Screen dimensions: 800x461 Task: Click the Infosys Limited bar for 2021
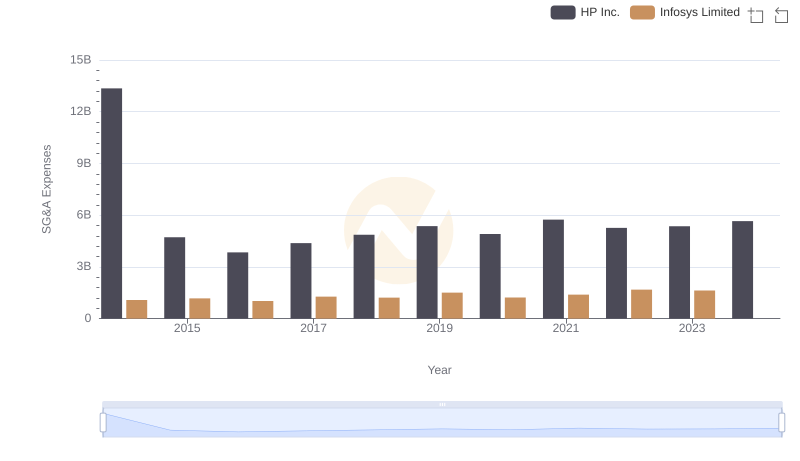579,306
